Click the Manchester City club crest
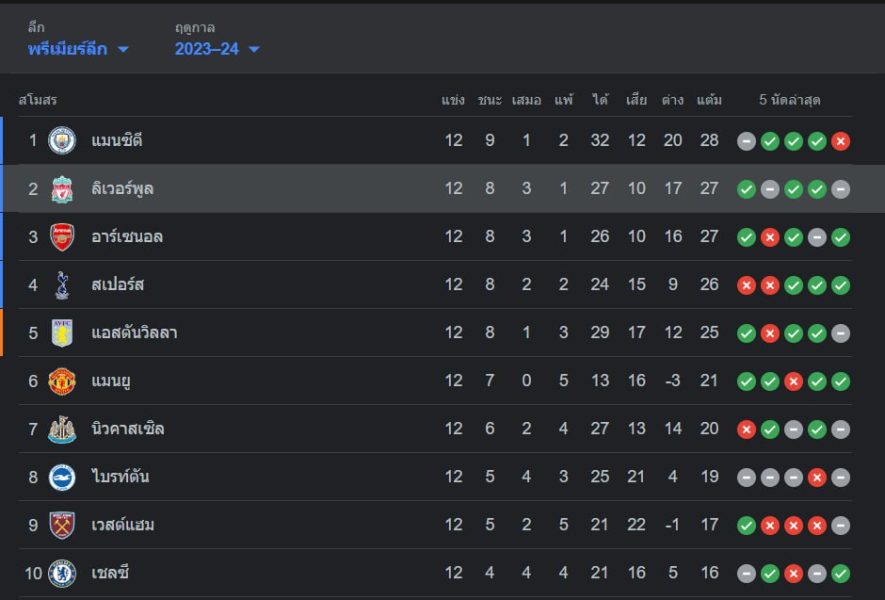Screen dimensions: 885x600 tap(62, 141)
